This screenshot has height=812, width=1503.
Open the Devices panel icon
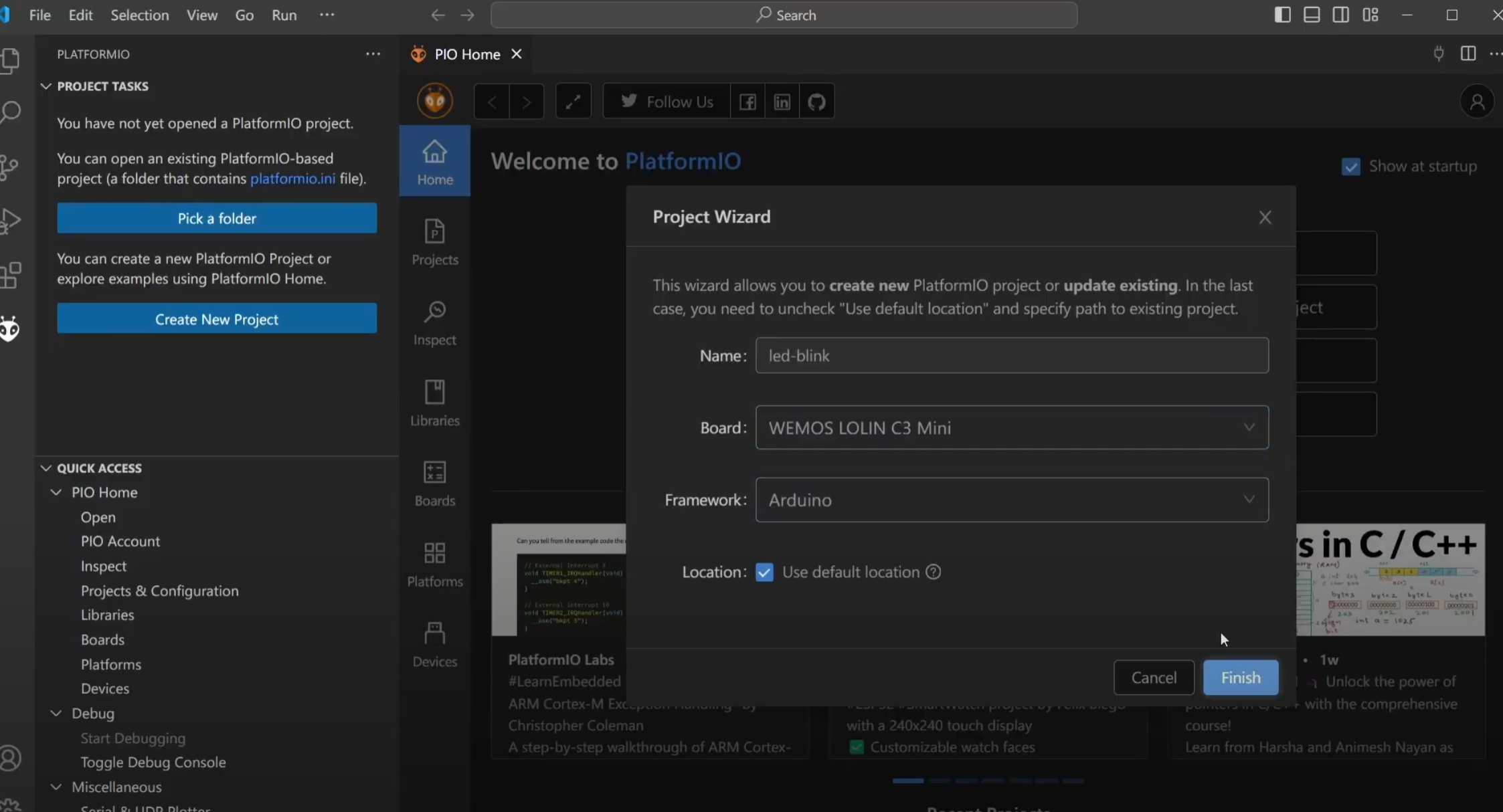[434, 644]
